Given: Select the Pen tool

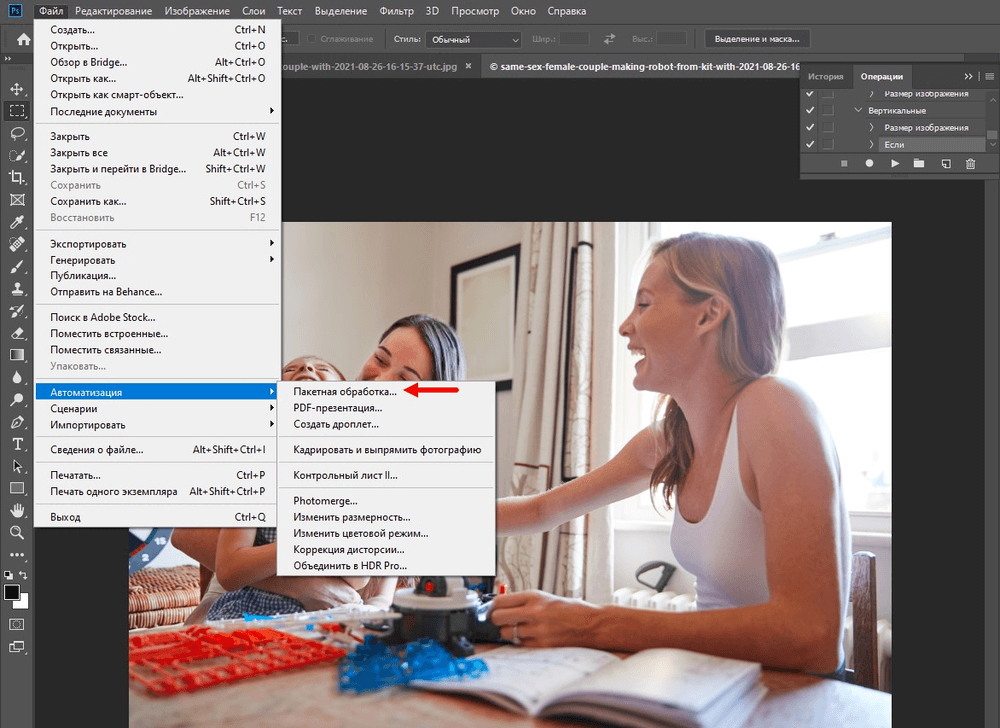Looking at the screenshot, I should coord(17,422).
